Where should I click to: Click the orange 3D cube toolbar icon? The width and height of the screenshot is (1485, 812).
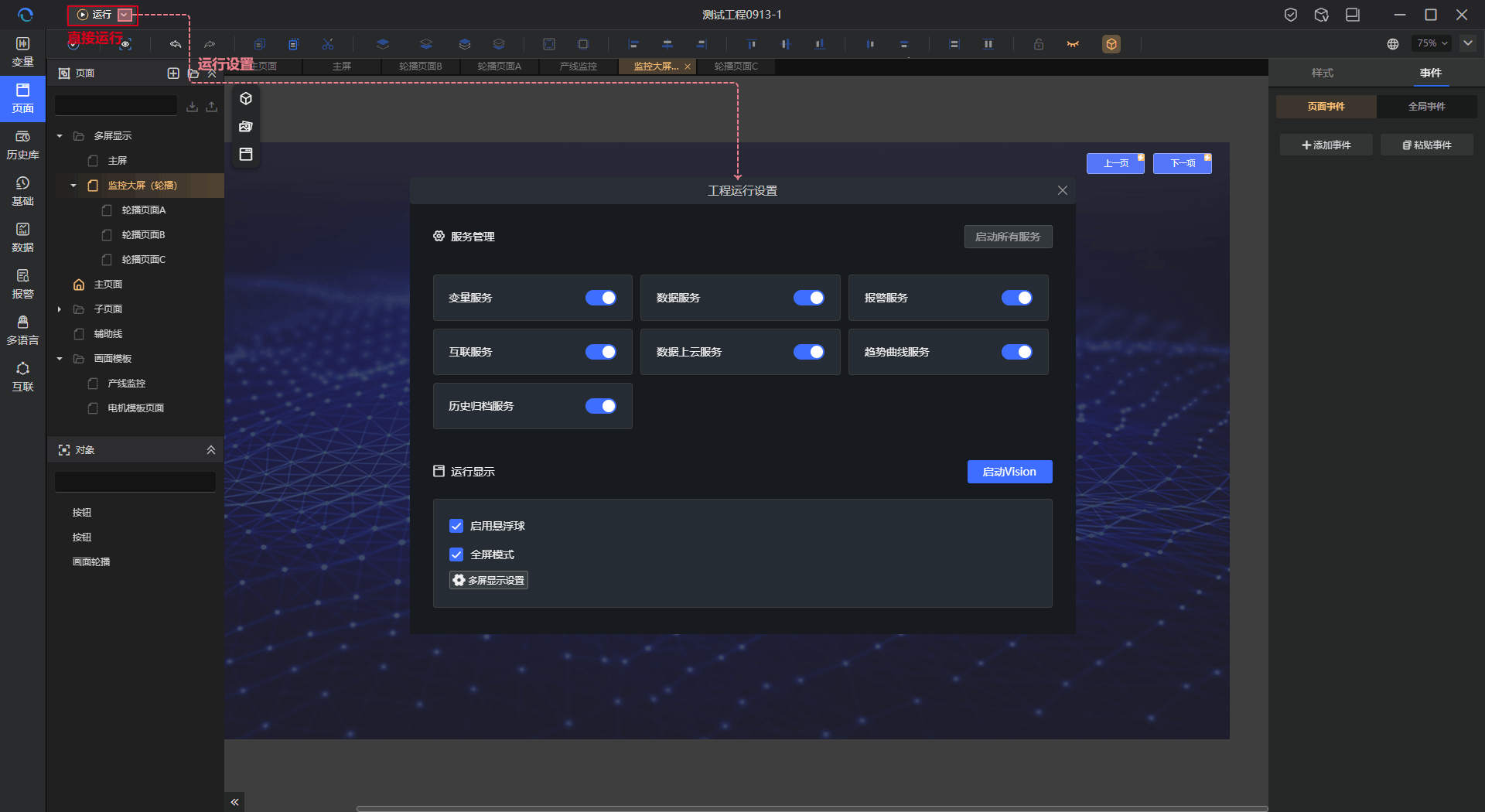[x=1111, y=44]
